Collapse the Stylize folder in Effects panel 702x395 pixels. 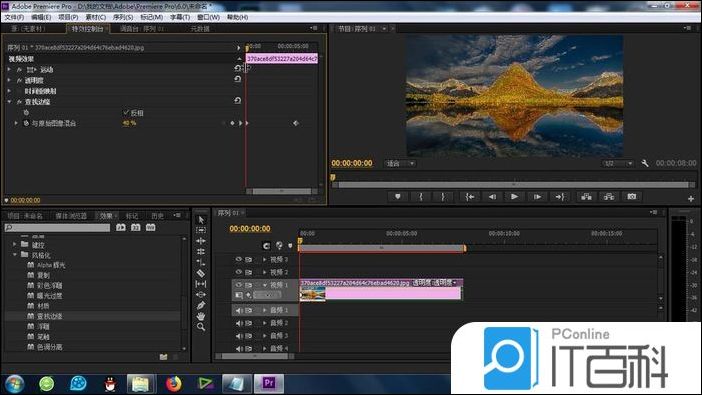click(x=15, y=254)
